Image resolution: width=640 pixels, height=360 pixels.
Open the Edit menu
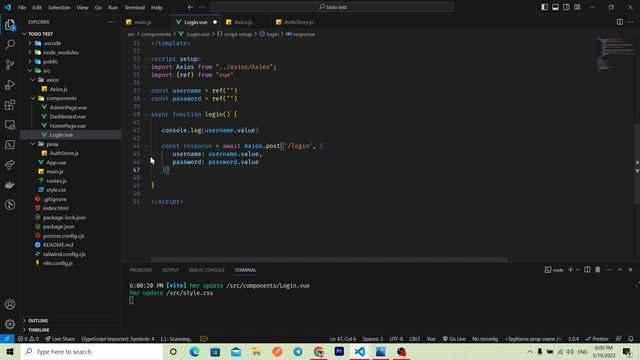tap(37, 7)
